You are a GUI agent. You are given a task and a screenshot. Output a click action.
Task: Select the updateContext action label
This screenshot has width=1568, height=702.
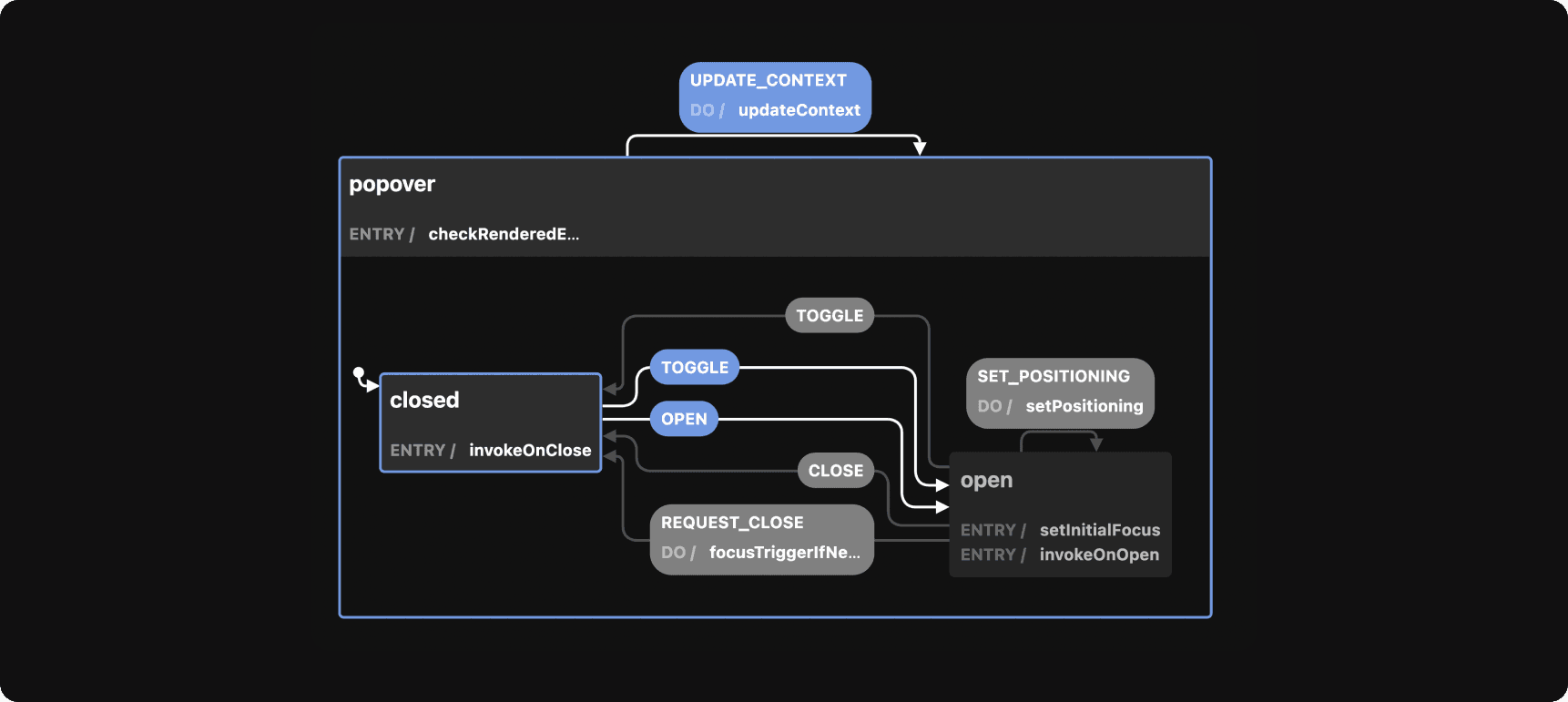pyautogui.click(x=799, y=110)
